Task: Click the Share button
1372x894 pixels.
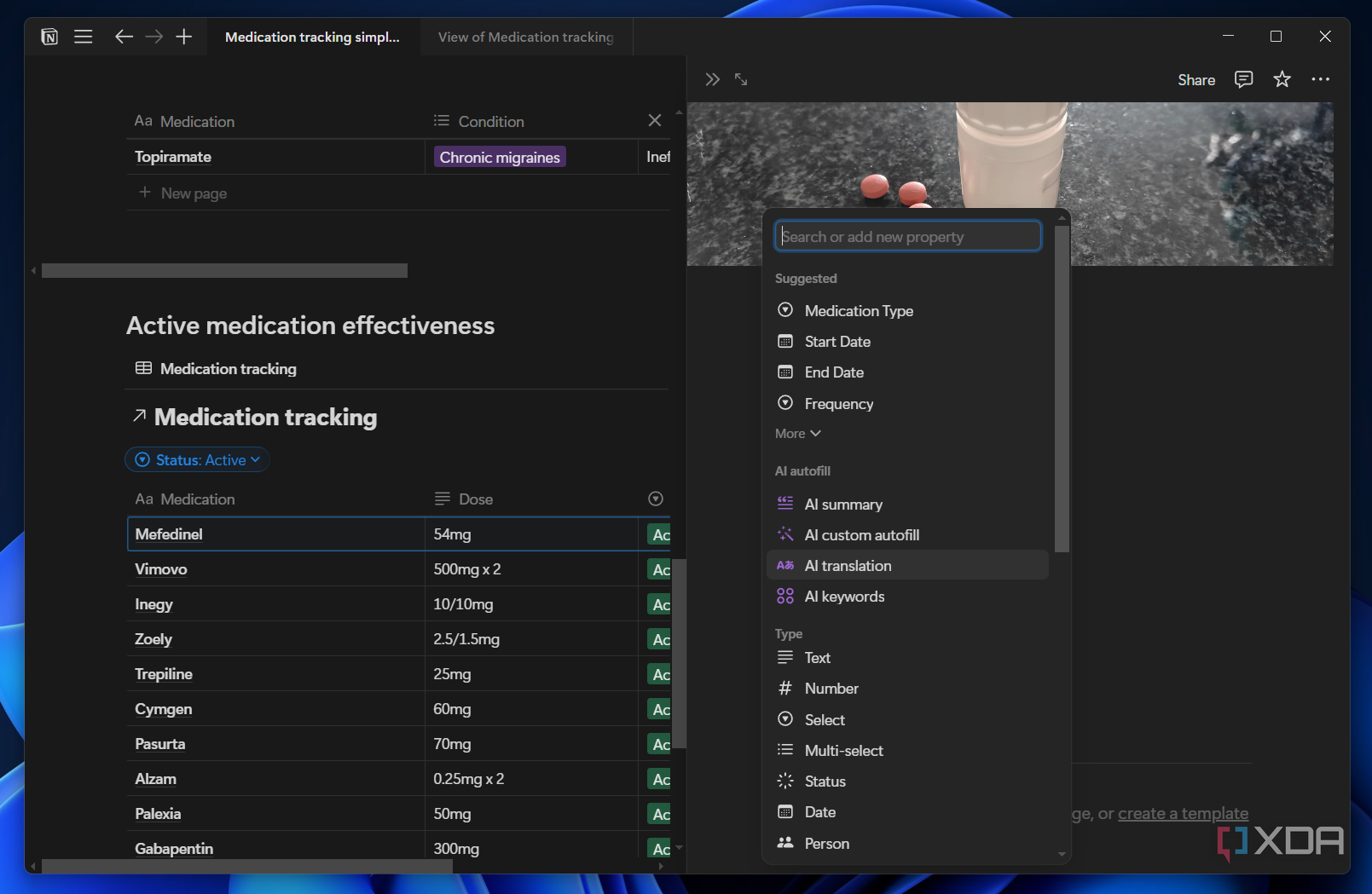Action: 1196,79
